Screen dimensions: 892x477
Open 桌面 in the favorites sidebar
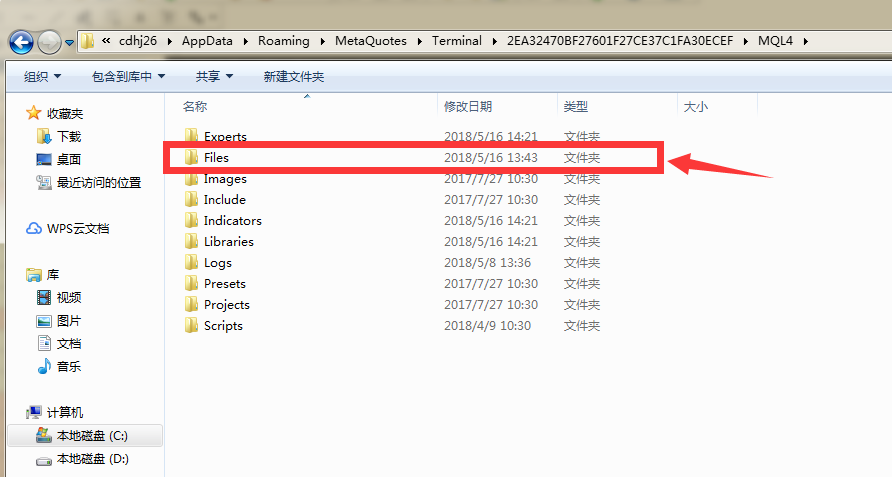tap(59, 159)
